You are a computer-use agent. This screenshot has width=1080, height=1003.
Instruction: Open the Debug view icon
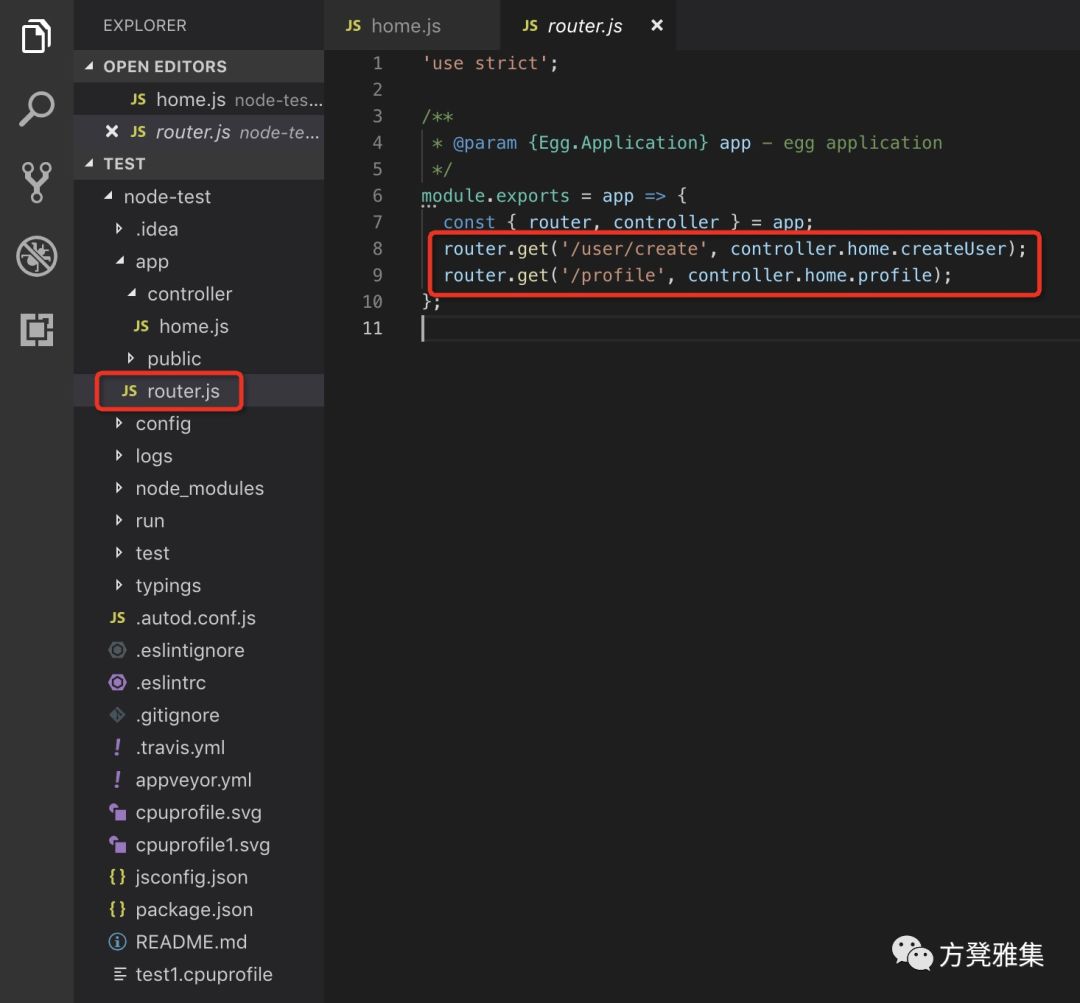point(36,256)
